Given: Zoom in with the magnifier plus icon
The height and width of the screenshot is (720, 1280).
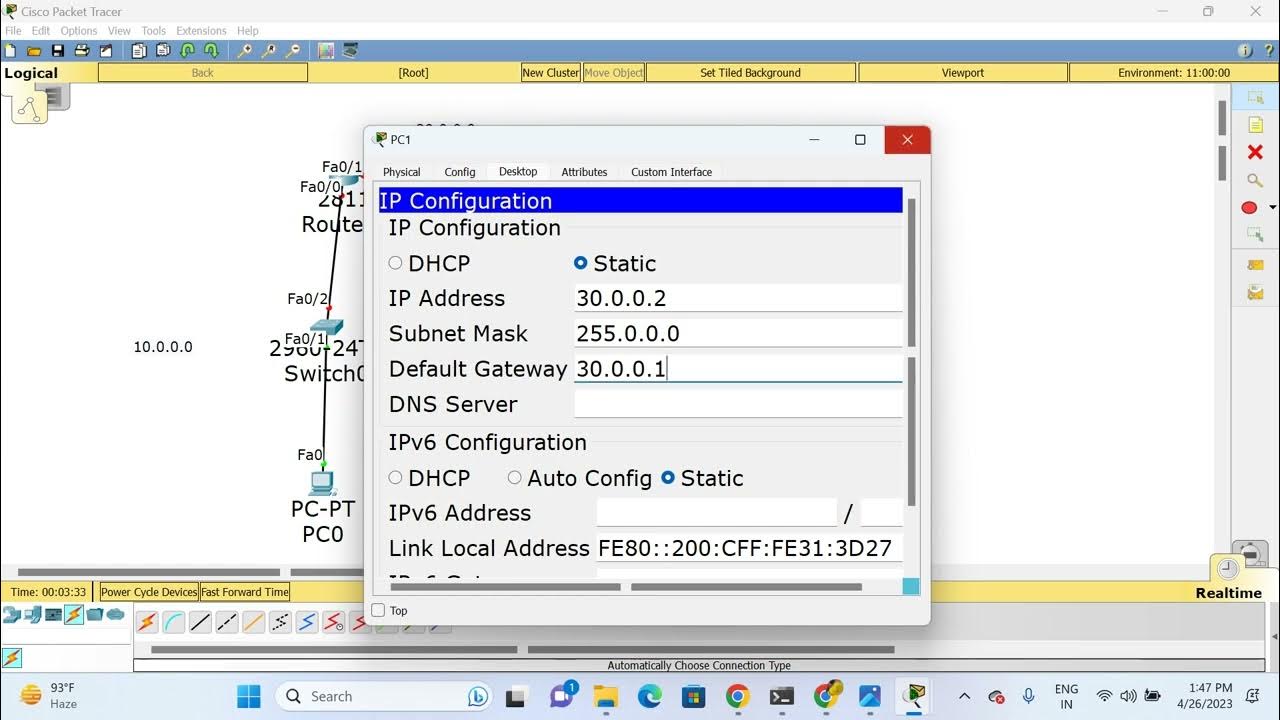Looking at the screenshot, I should pos(244,50).
